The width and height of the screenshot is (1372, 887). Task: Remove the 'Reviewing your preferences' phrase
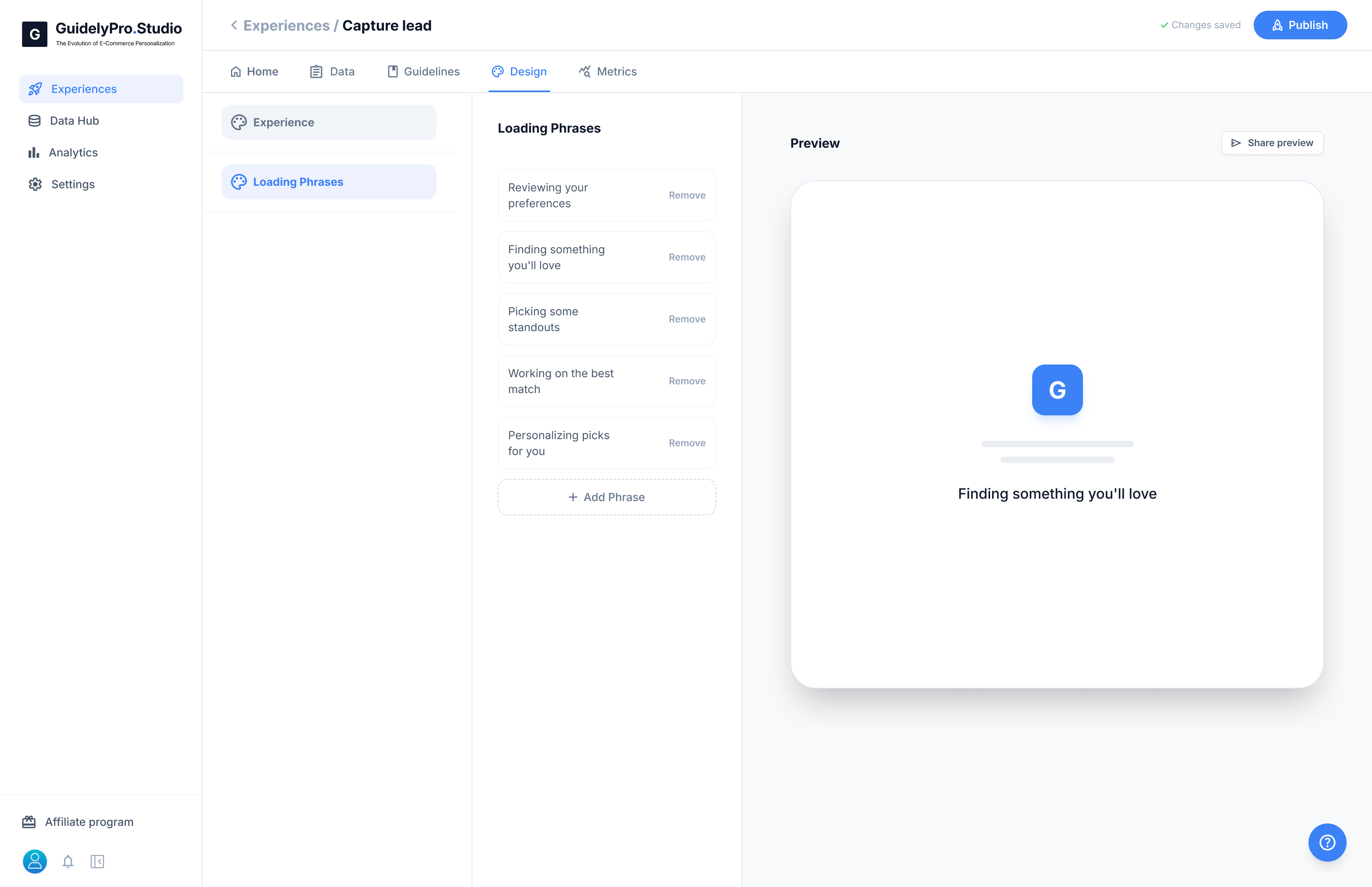click(x=687, y=195)
